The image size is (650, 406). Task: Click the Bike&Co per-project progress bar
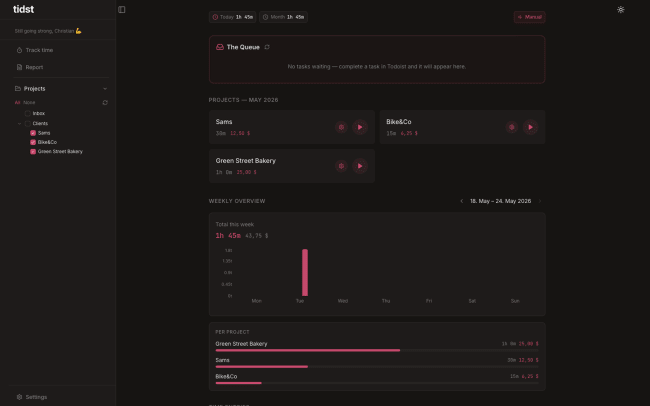point(377,383)
